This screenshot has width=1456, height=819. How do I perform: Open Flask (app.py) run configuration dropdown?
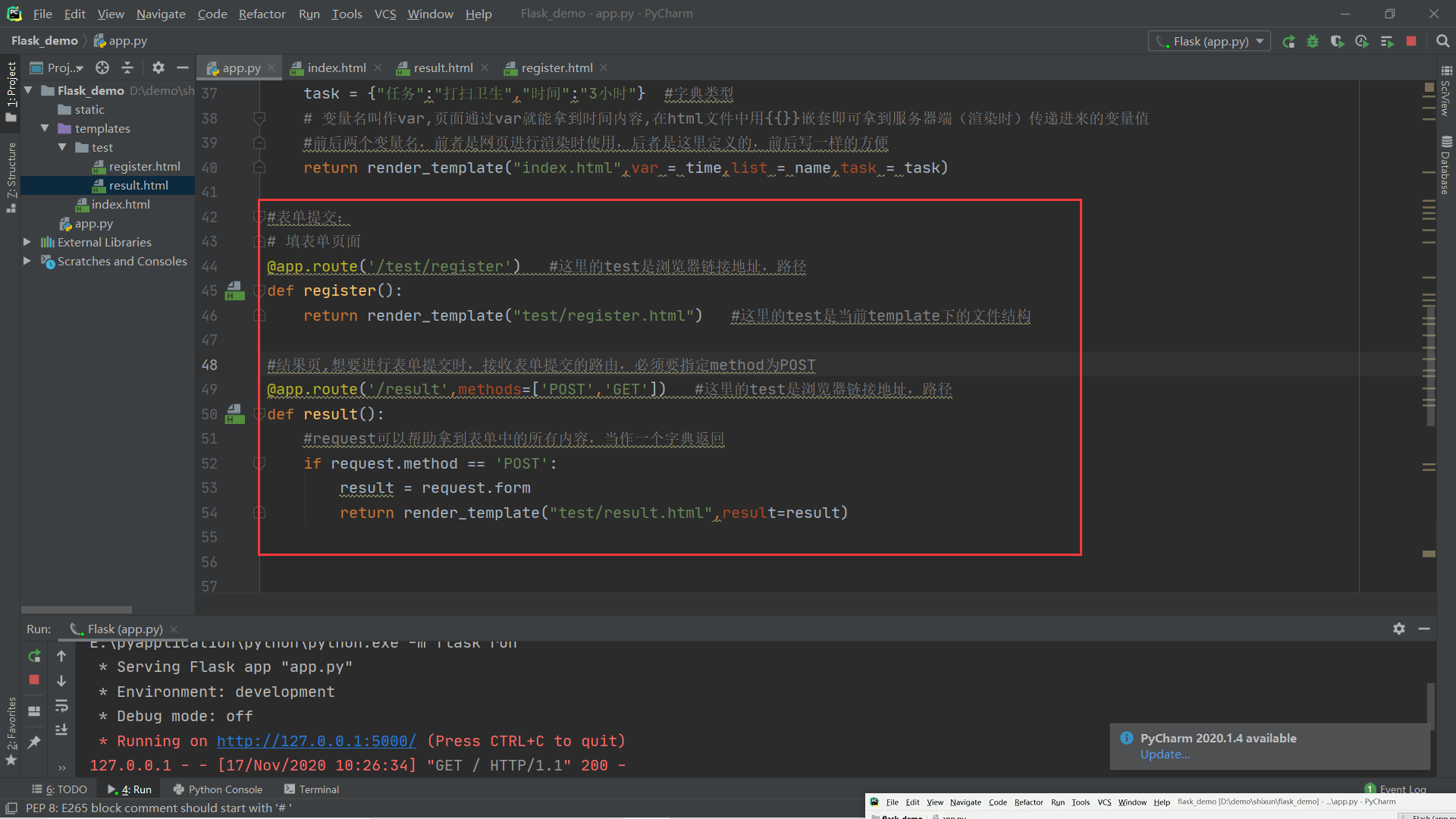(x=1210, y=42)
